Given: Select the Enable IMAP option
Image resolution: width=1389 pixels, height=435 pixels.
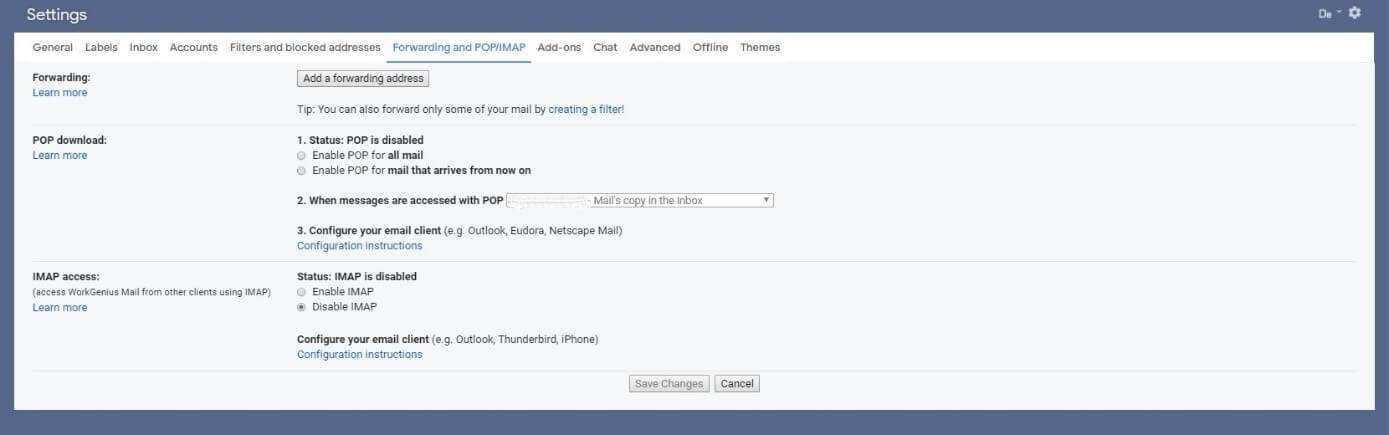Looking at the screenshot, I should 302,292.
